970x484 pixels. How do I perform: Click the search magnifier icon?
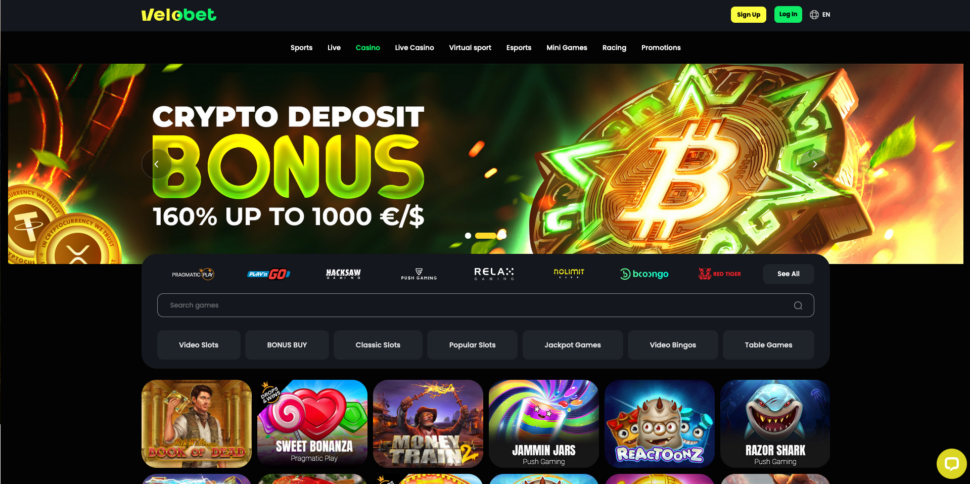(798, 305)
